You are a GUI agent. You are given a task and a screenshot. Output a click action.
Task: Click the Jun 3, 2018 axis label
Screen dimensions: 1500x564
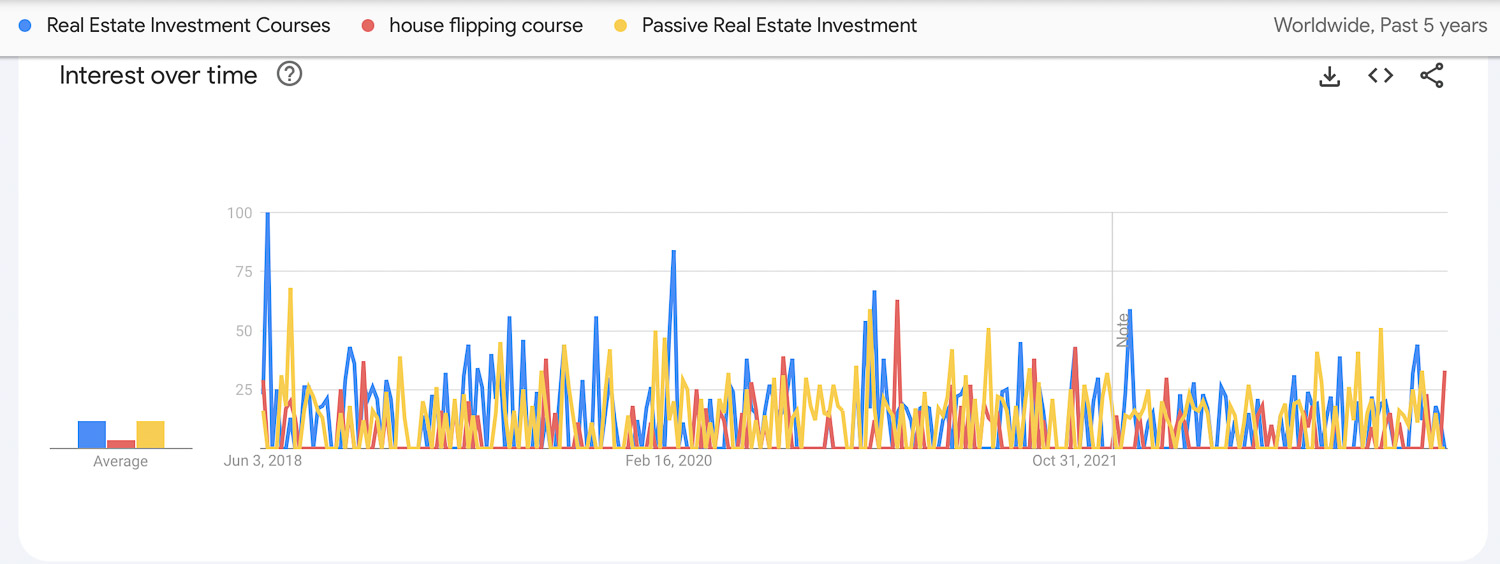pyautogui.click(x=263, y=461)
